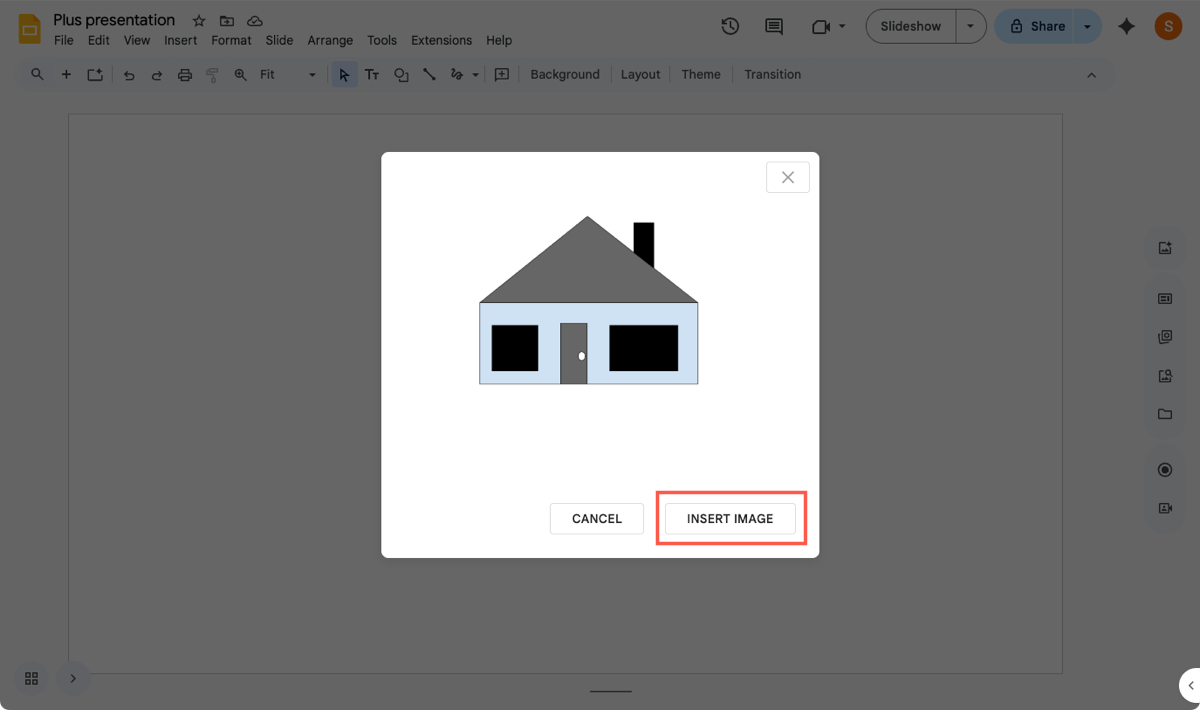Screen dimensions: 1200x710
Task: Open the comments panel icon
Action: [773, 27]
